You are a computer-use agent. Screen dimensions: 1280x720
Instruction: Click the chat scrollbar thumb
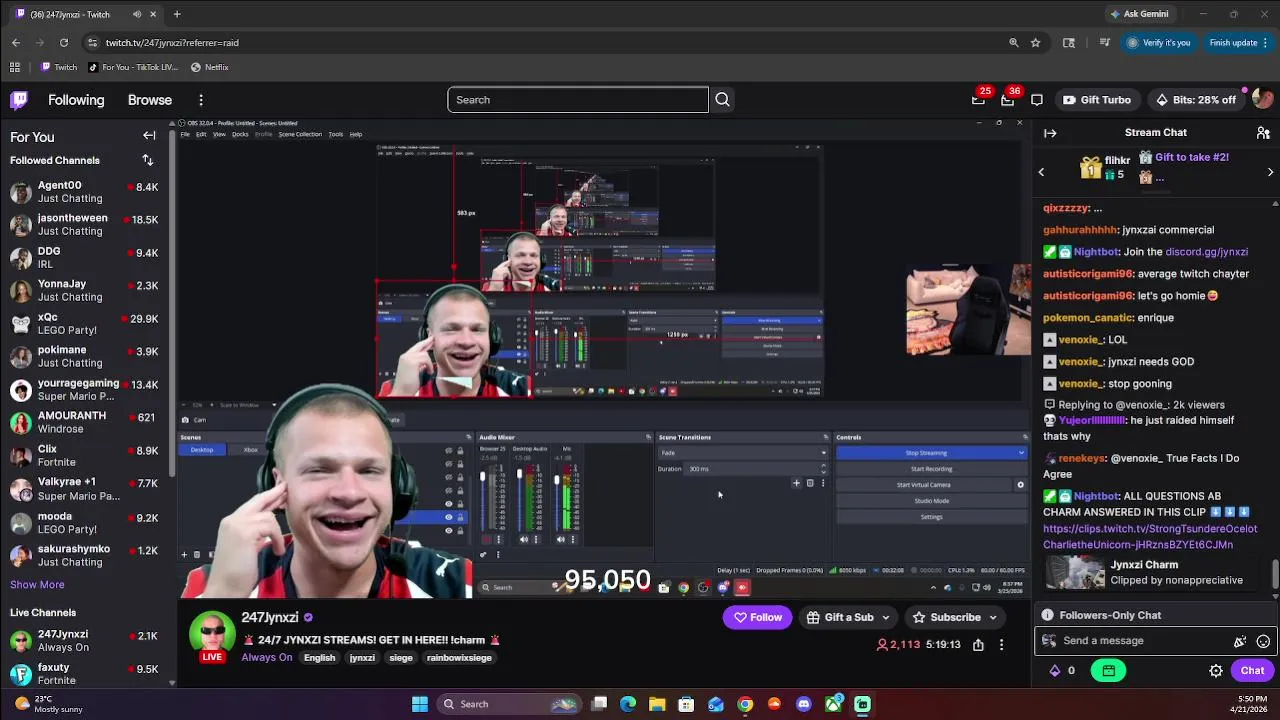[1274, 574]
